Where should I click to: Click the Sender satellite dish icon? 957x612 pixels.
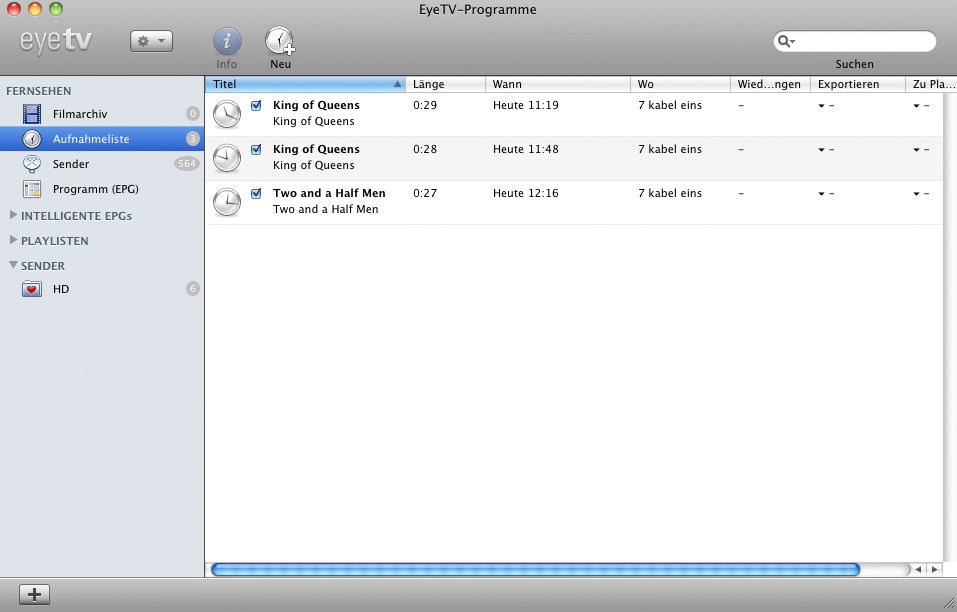pos(32,164)
